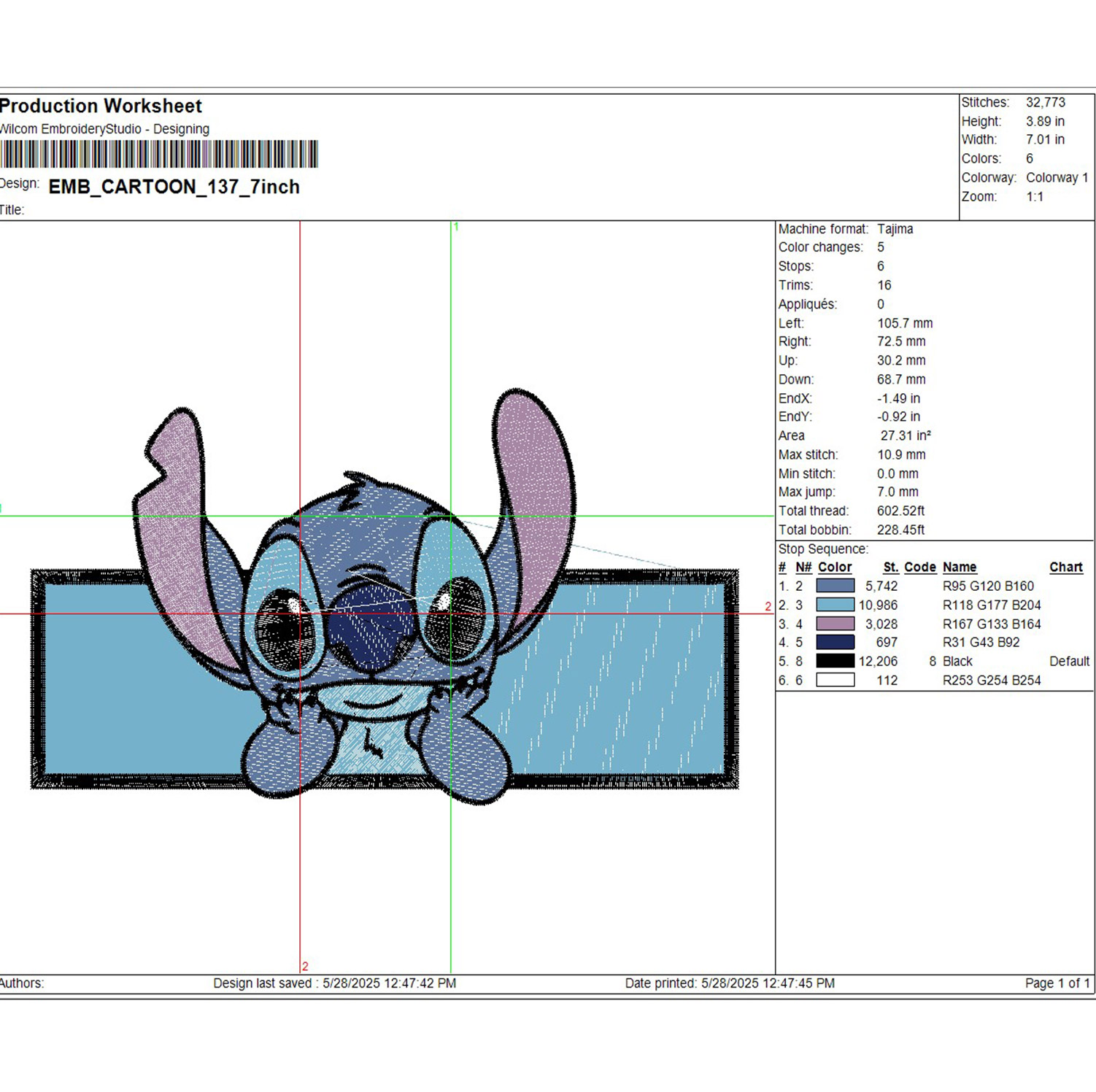Click the Height value '3.89 in'
The height and width of the screenshot is (1092, 1096).
pyautogui.click(x=1045, y=121)
